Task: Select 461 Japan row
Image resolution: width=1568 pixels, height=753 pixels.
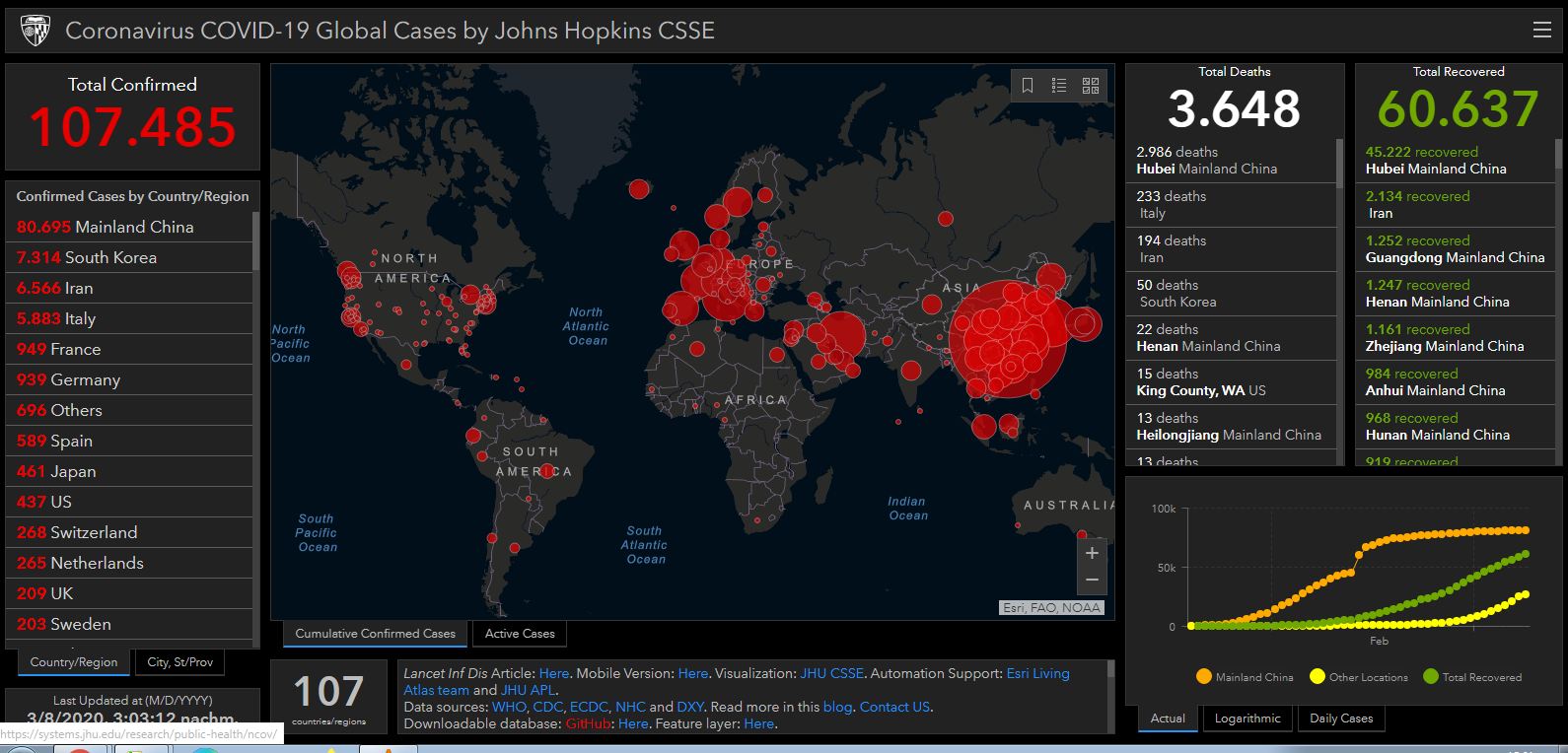Action: pos(129,471)
